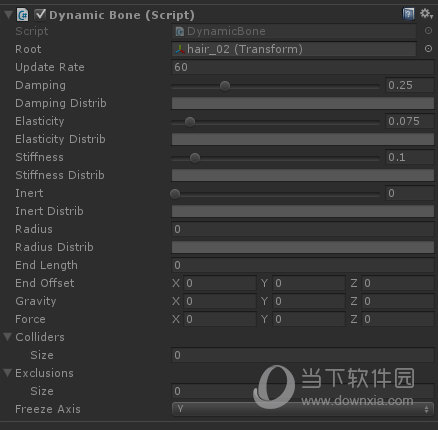This screenshot has height=430, width=438.
Task: Collapse the Dynamic Bone component foldout
Action: [8, 15]
